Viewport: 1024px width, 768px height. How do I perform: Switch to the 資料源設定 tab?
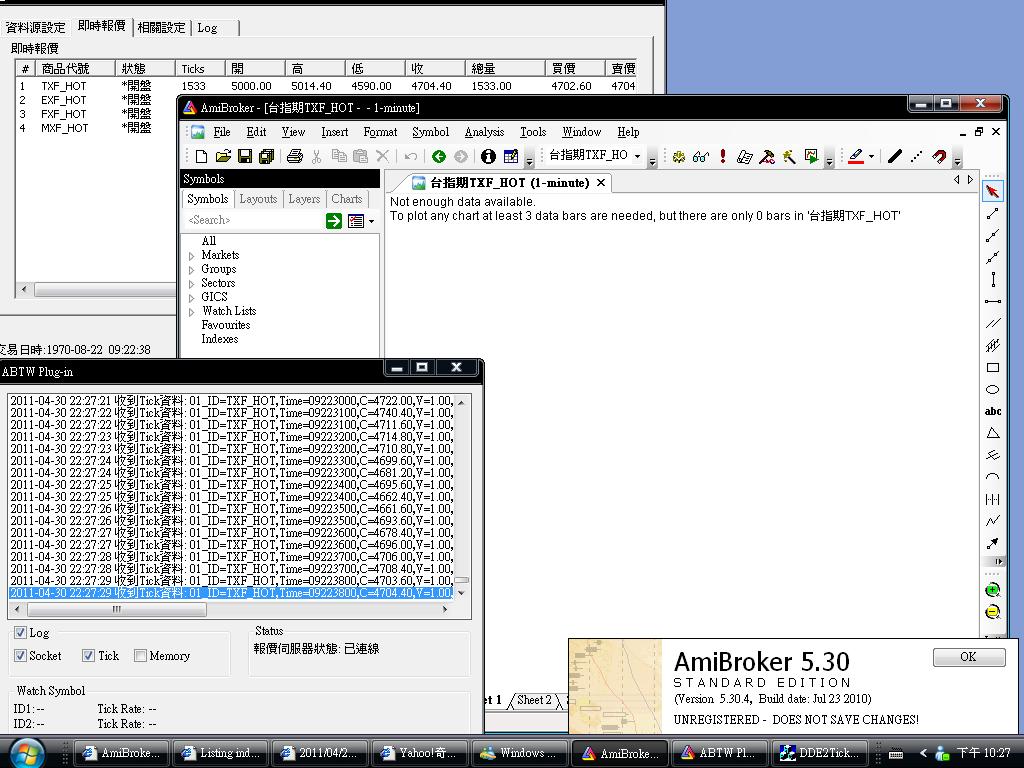click(36, 27)
